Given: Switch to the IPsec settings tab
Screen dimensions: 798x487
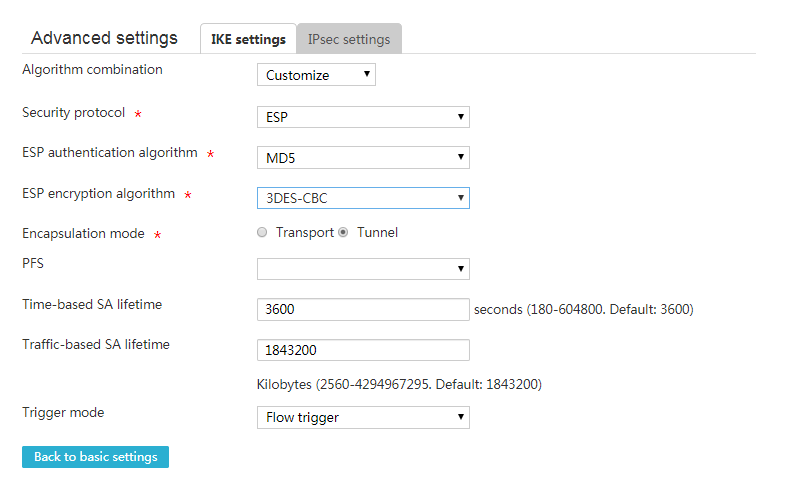Looking at the screenshot, I should (349, 39).
